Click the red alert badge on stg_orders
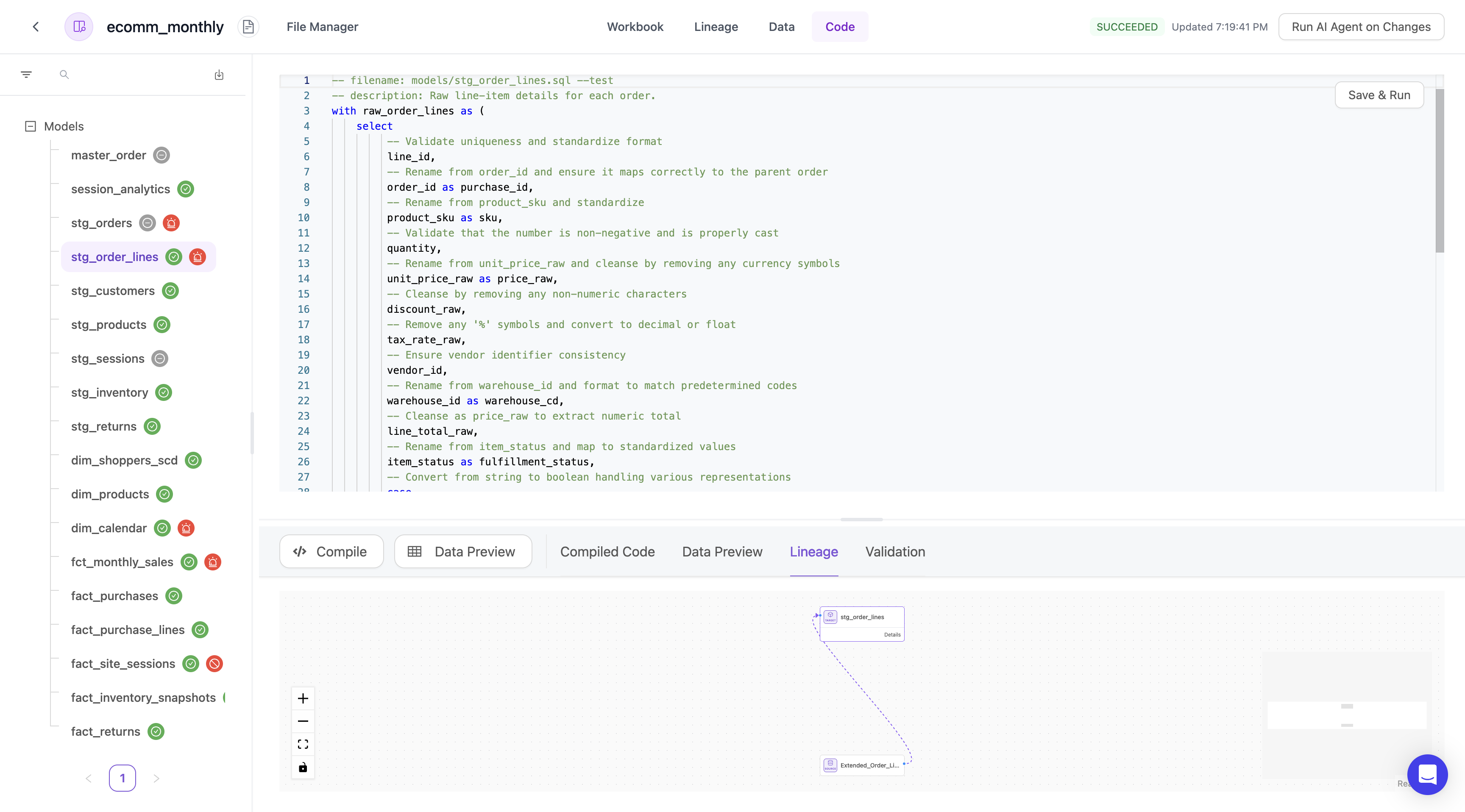Image resolution: width=1465 pixels, height=812 pixels. (171, 222)
